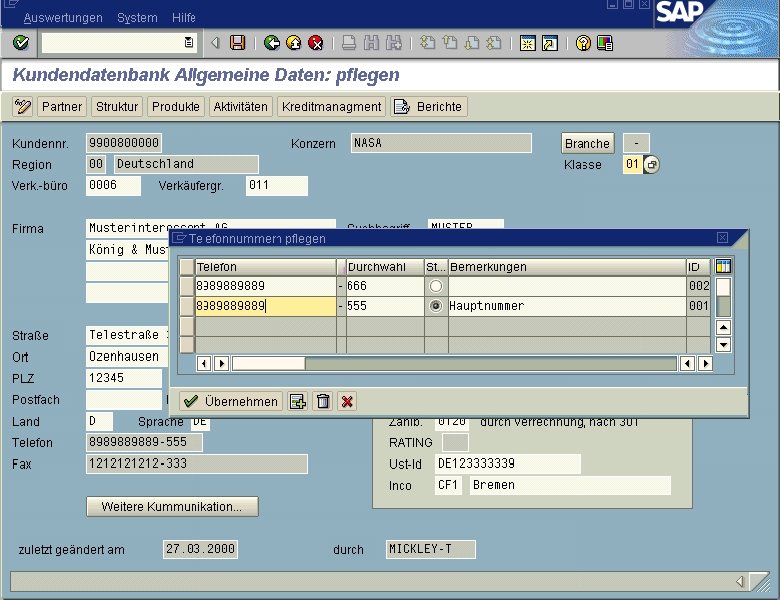Screen dimensions: 780x600
Task: Click the Ust-Id field DE123333339
Action: (x=507, y=464)
